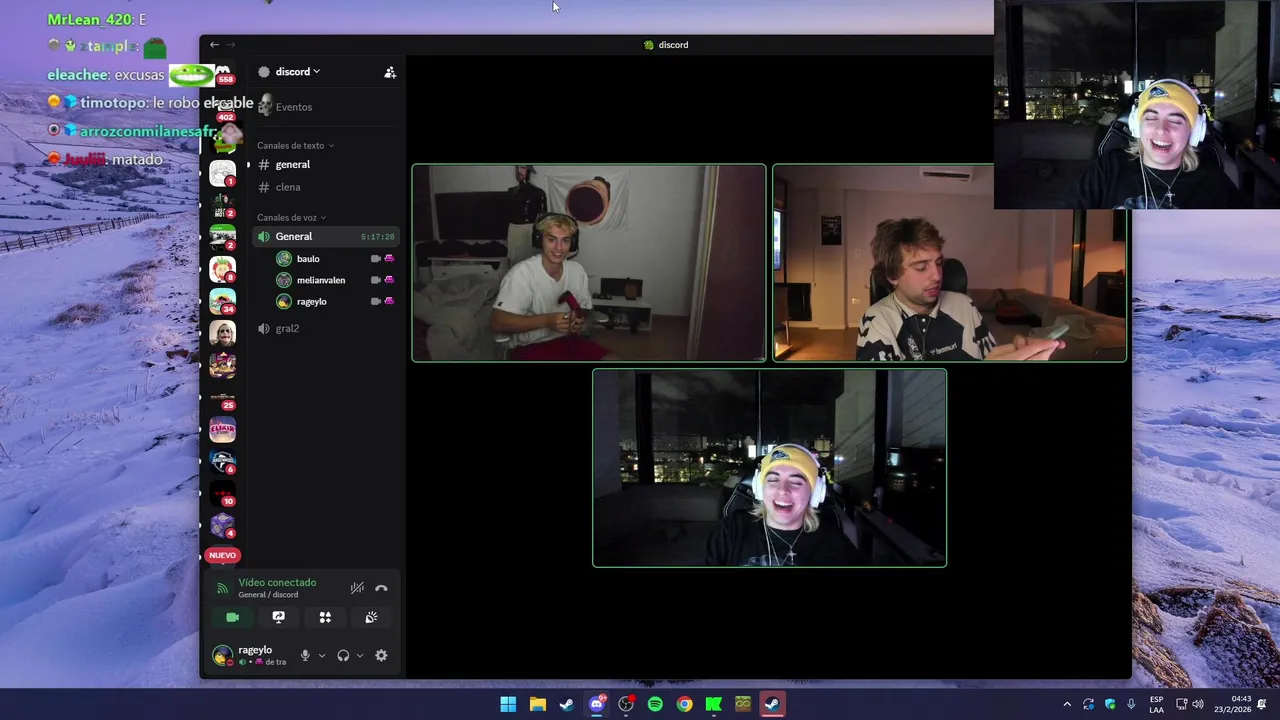The image size is (1280, 720).
Task: Open the Kick app from the taskbar
Action: 713,704
